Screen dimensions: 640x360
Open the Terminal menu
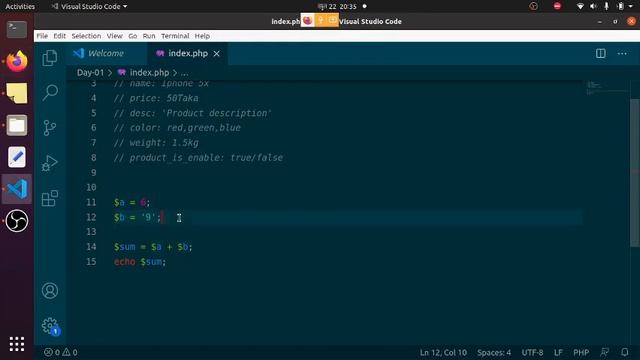coord(175,36)
